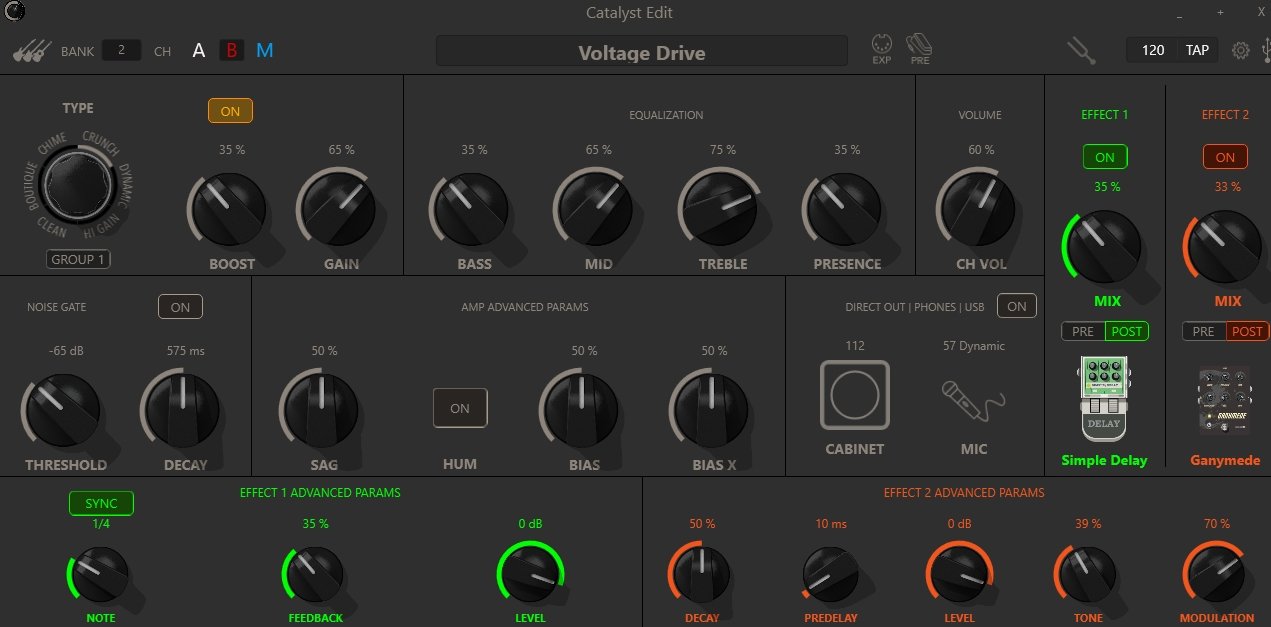Viewport: 1271px width, 627px height.
Task: Toggle Effect 2 ON switch
Action: 1225,157
